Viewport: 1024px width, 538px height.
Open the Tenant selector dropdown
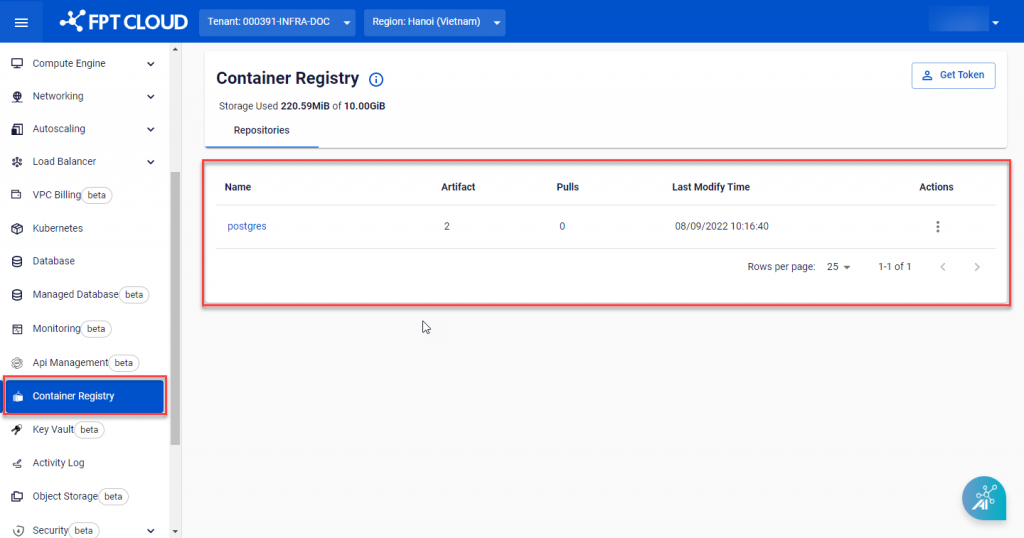[x=278, y=22]
